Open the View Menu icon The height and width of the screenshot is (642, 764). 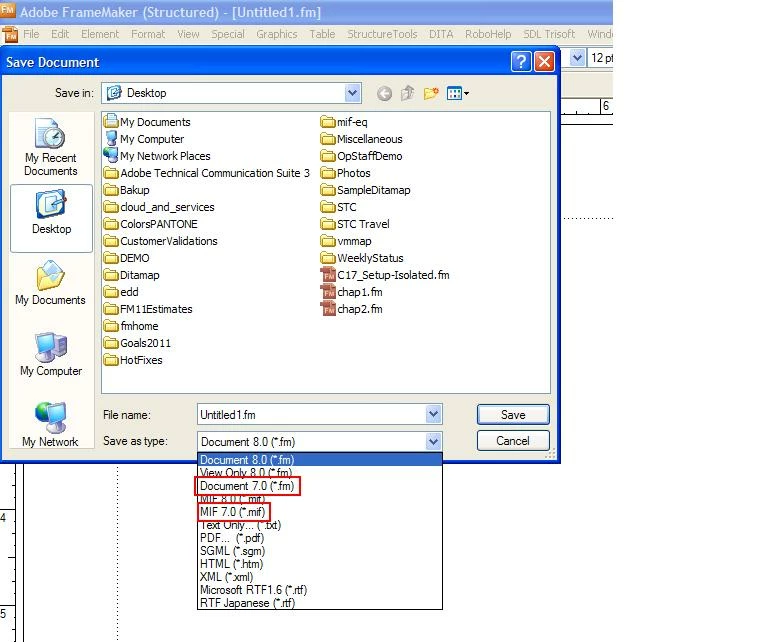(x=458, y=93)
